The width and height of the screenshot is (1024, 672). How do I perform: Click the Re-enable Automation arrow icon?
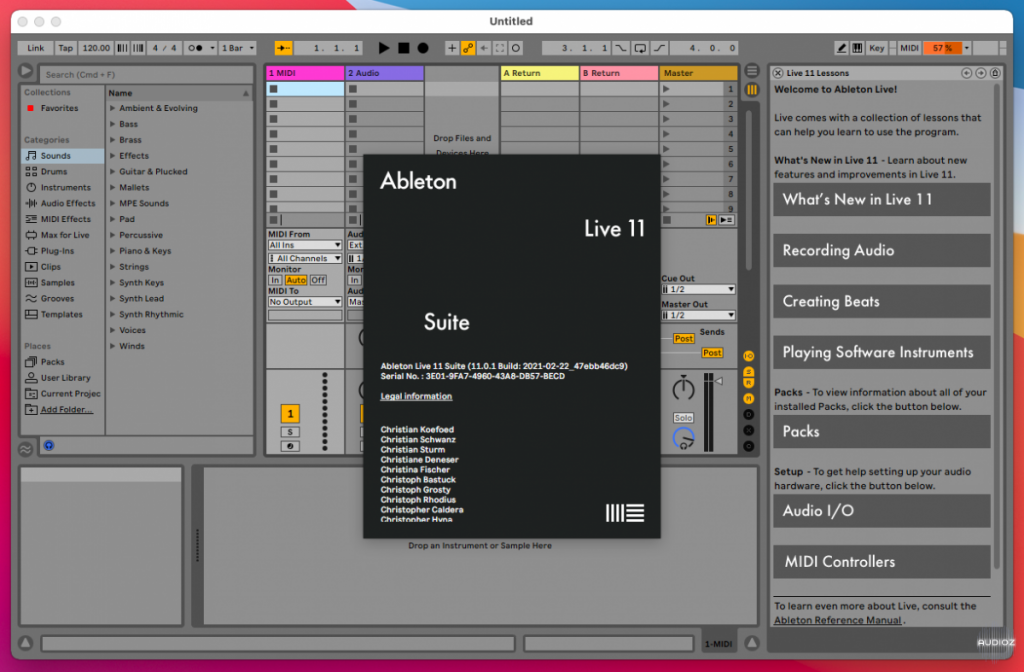[484, 48]
